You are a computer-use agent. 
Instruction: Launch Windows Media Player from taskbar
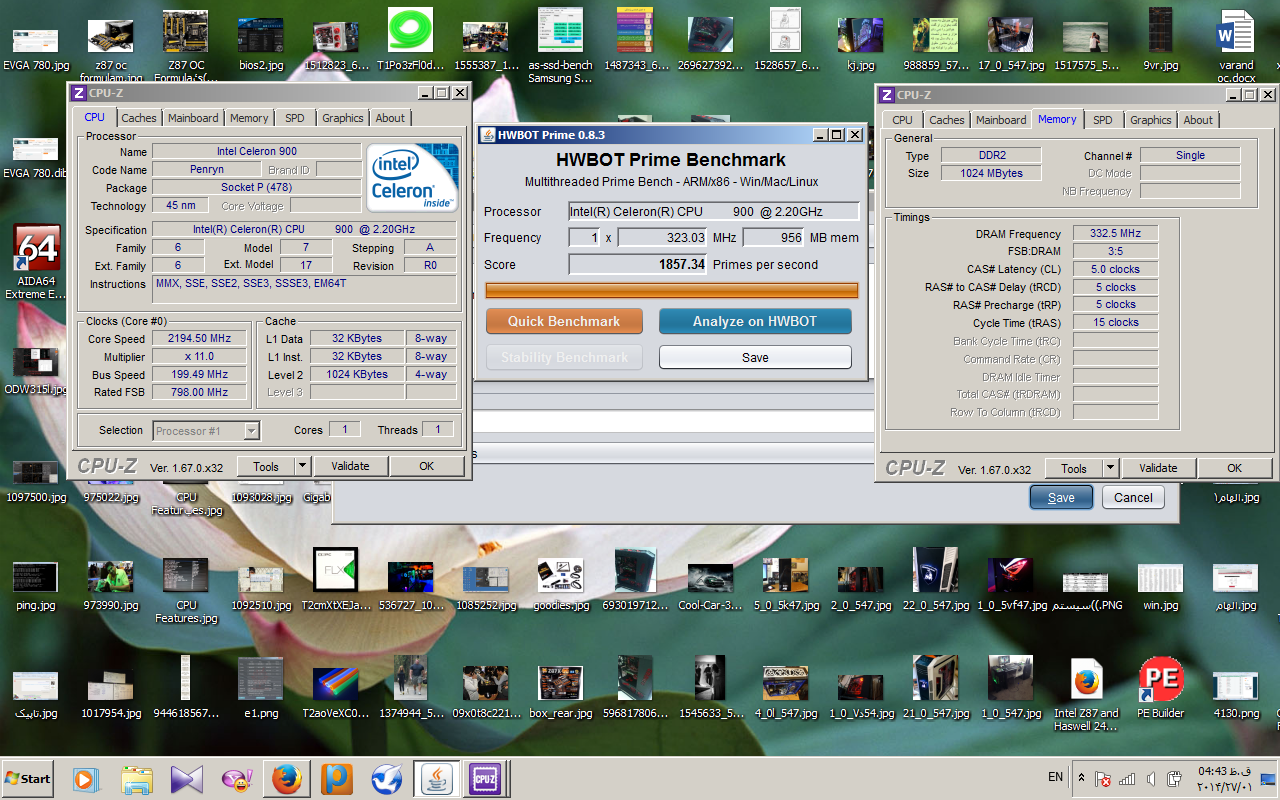point(87,779)
